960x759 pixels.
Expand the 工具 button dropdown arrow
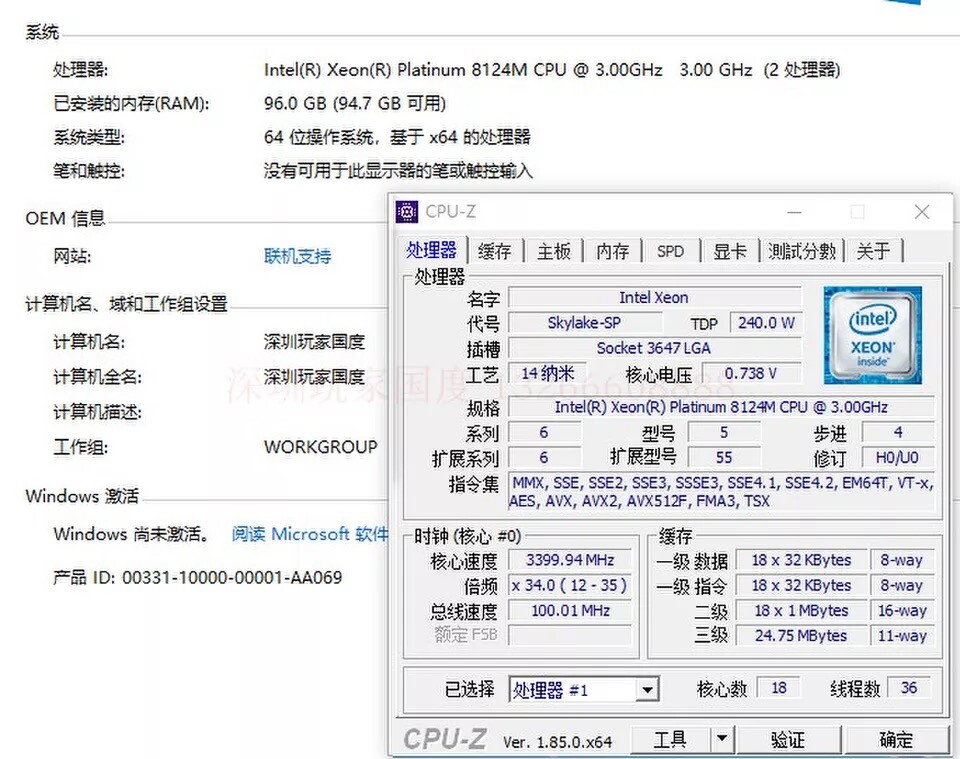pos(722,739)
